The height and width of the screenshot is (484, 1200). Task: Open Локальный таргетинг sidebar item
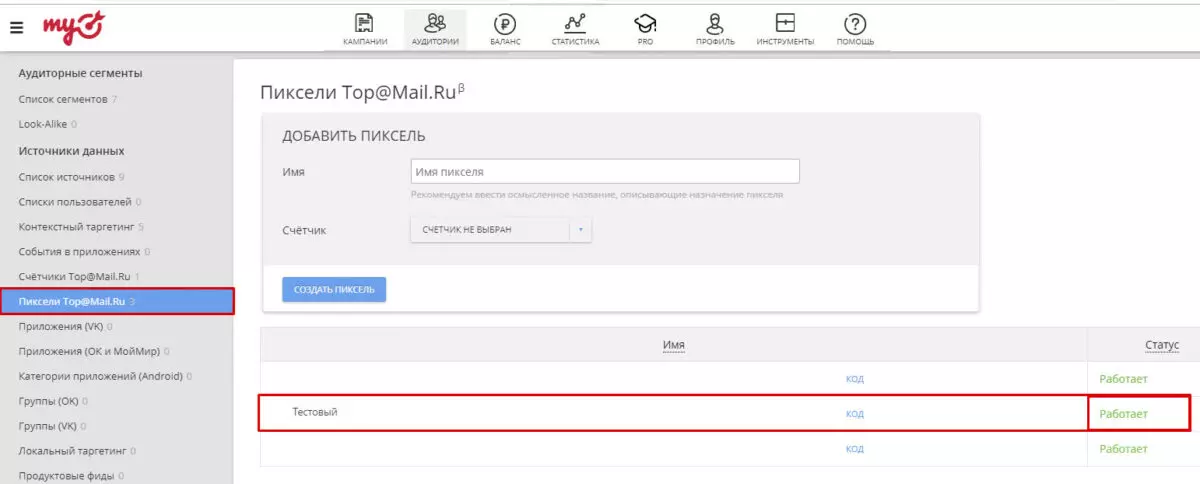[73, 451]
